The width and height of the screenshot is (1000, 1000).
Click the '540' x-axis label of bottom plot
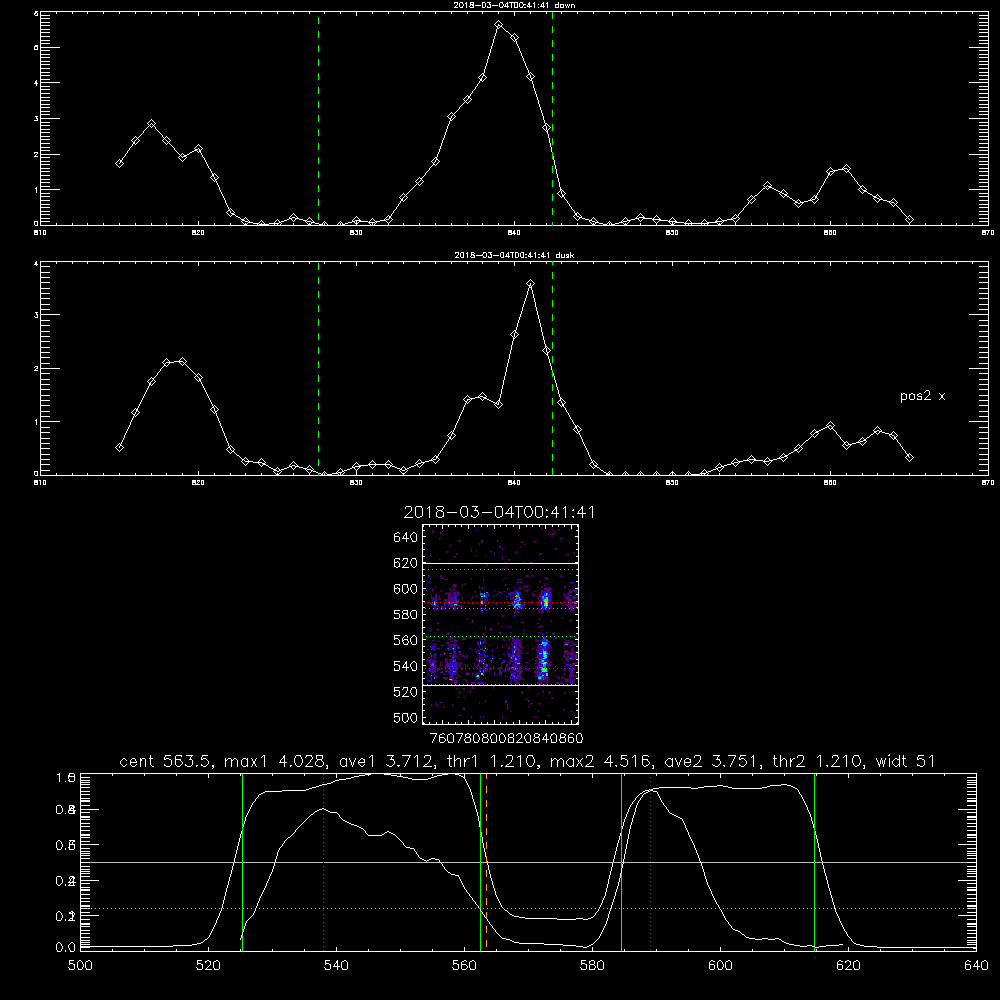(x=336, y=965)
